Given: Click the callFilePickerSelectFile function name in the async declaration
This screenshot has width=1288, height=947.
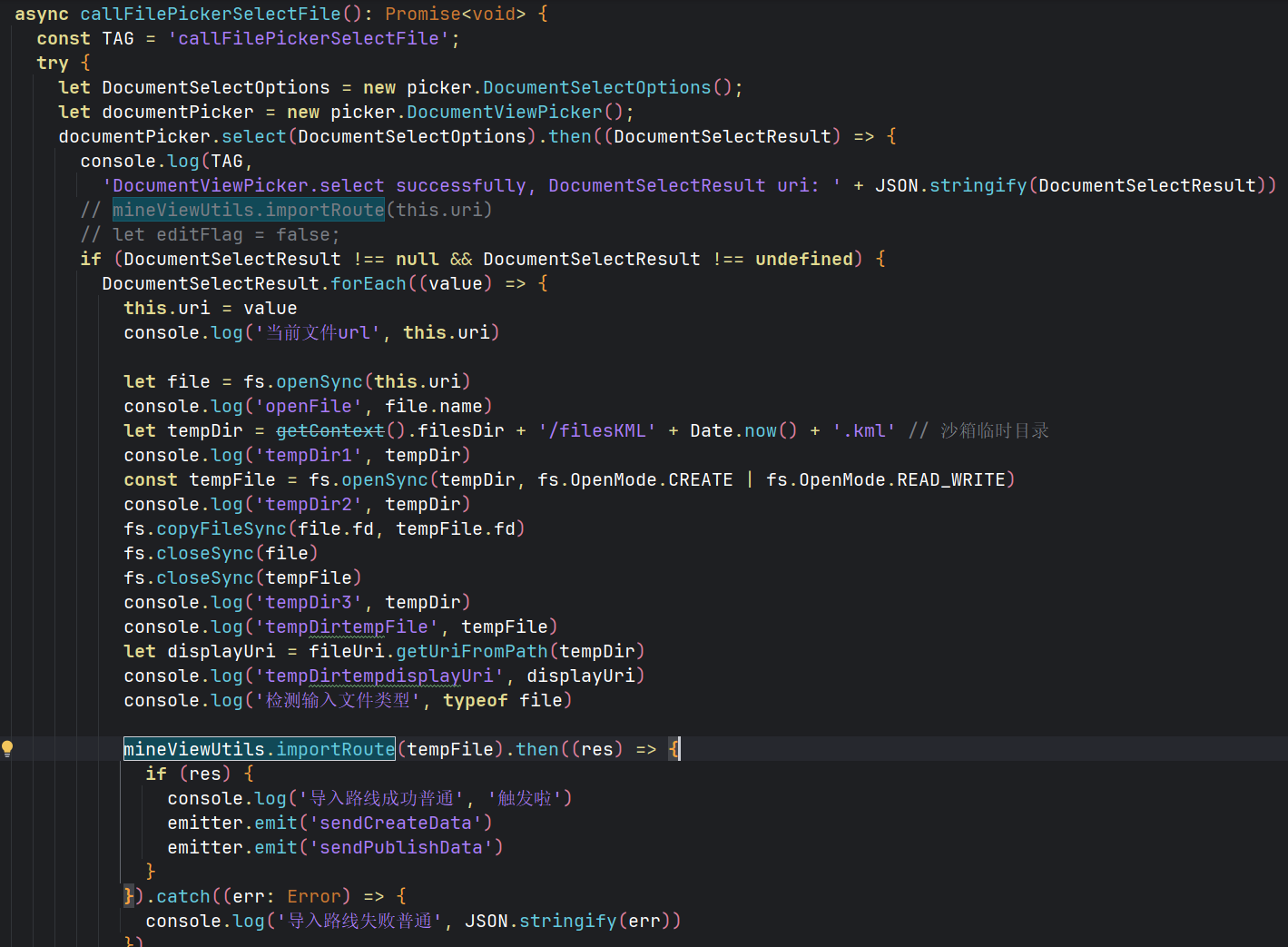Looking at the screenshot, I should click(x=210, y=14).
